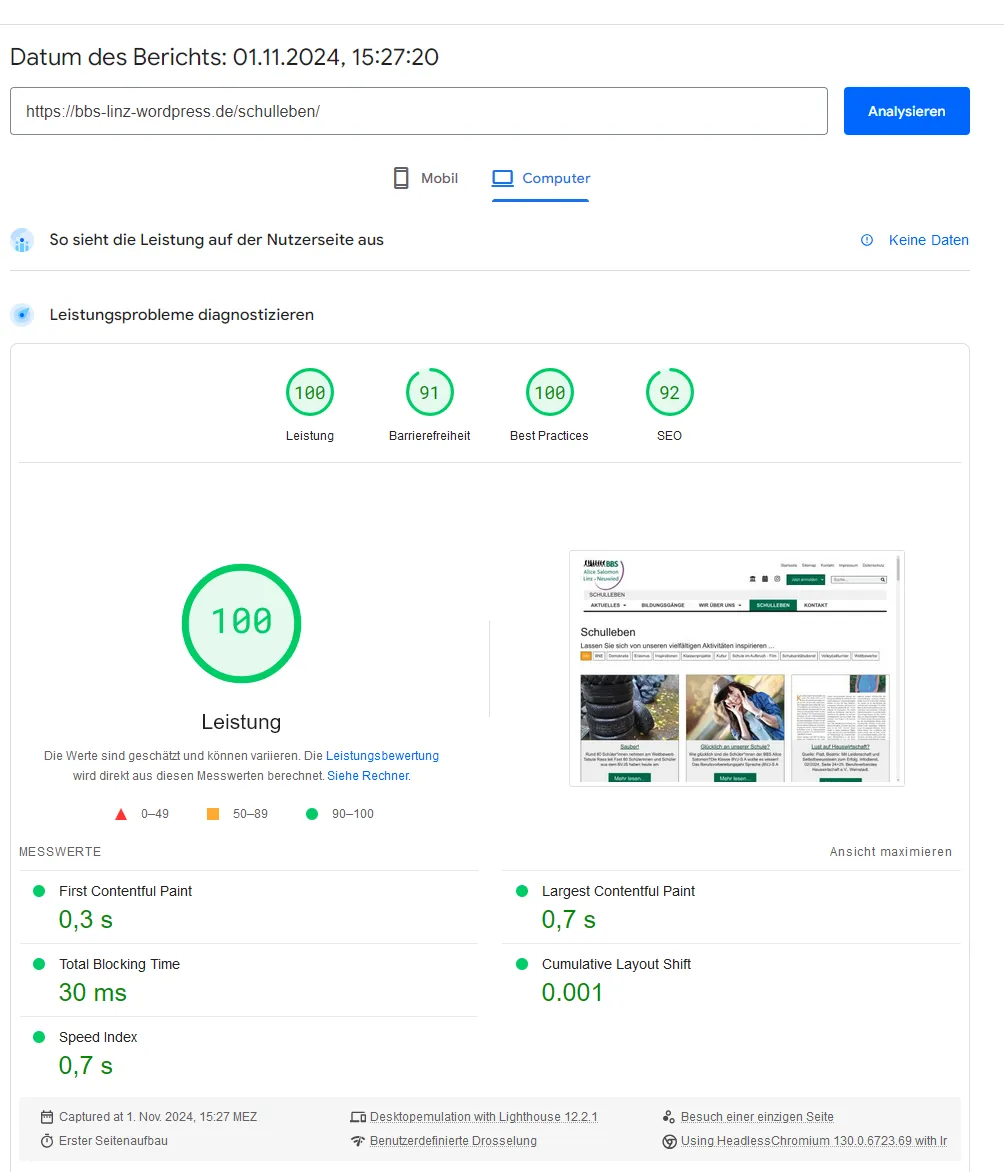Expand metrics with Ansicht maximieren

tap(890, 851)
